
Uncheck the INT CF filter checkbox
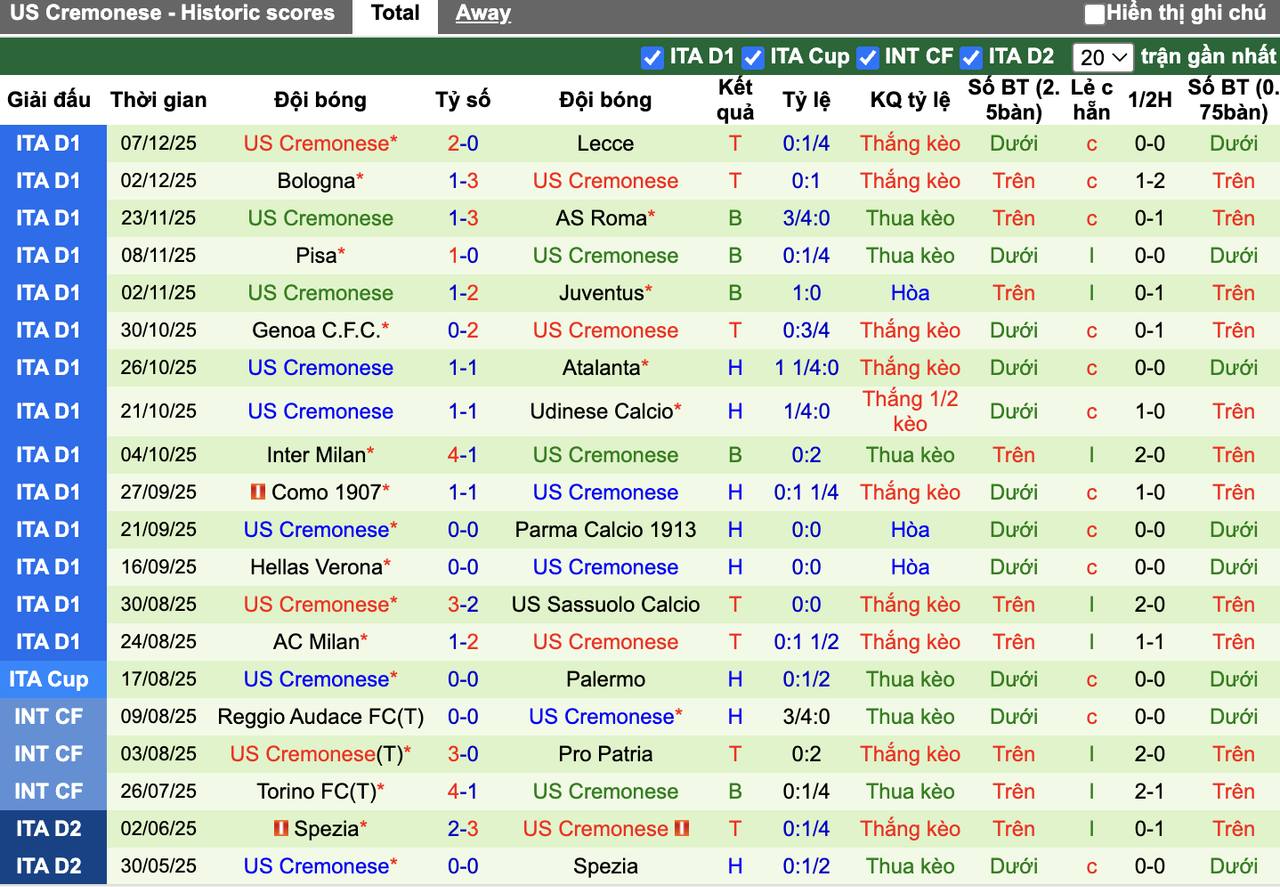coord(868,57)
